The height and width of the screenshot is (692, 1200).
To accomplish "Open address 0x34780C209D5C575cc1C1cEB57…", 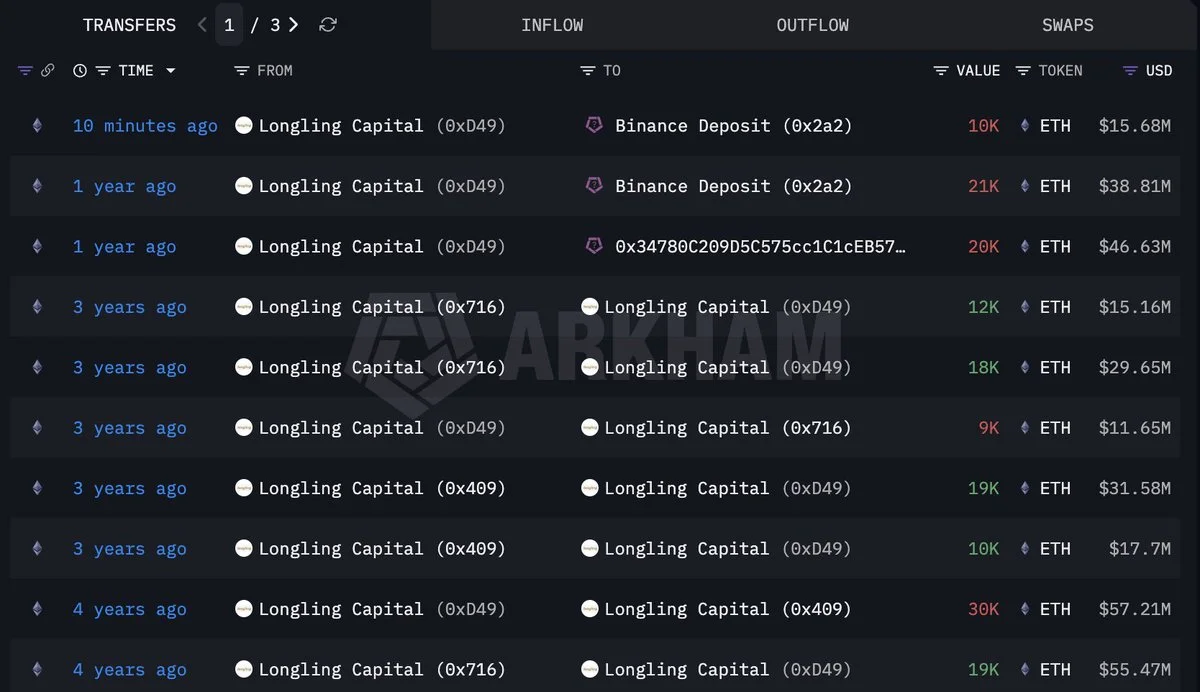I will 761,247.
